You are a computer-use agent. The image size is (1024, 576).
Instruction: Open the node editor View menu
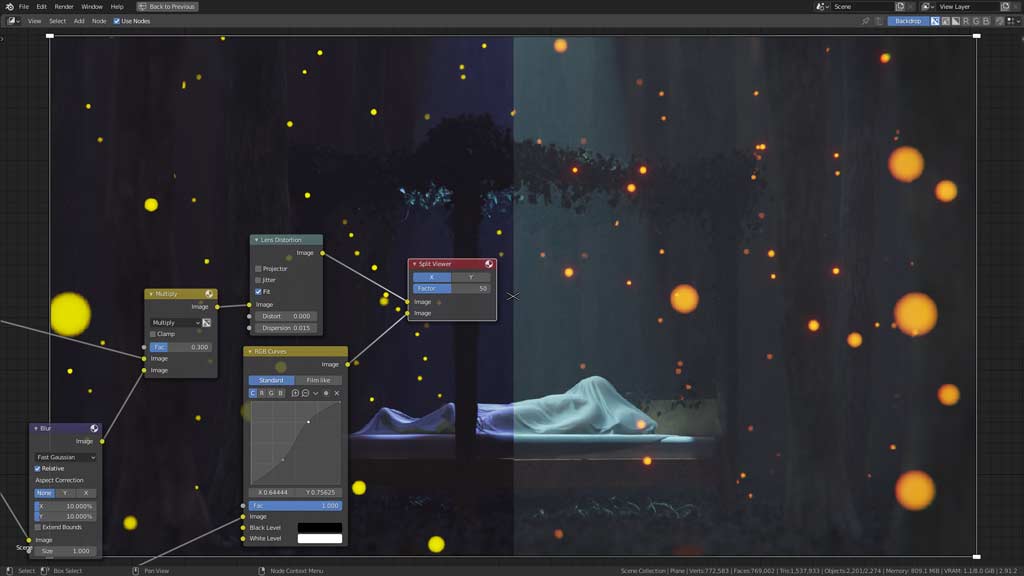point(34,21)
